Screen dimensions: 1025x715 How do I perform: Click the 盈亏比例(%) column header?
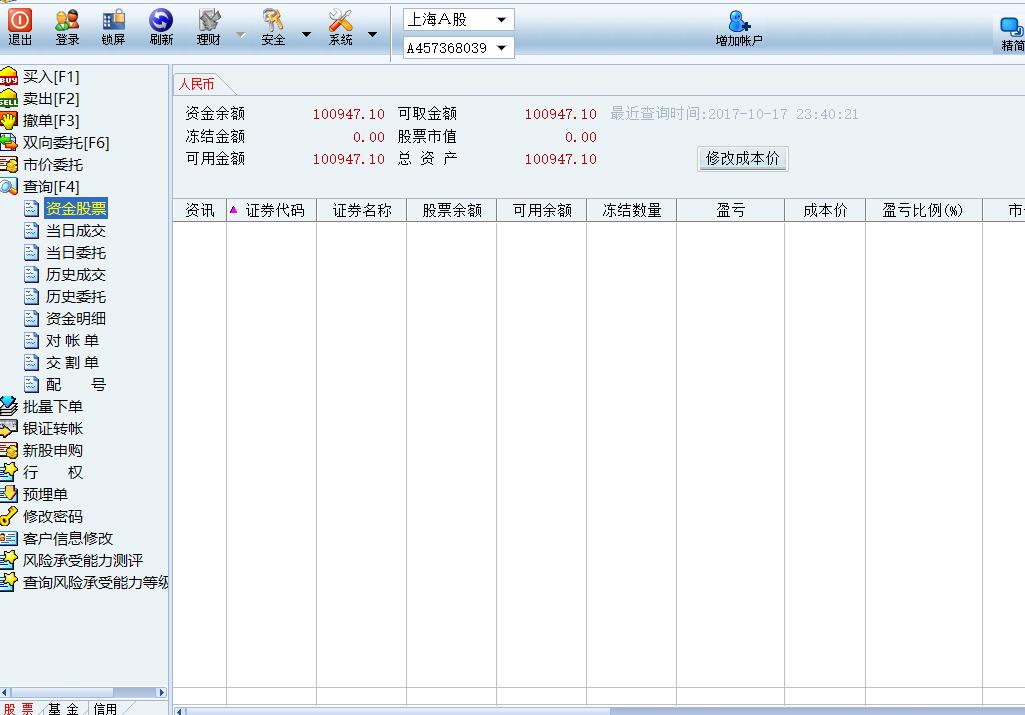click(924, 210)
